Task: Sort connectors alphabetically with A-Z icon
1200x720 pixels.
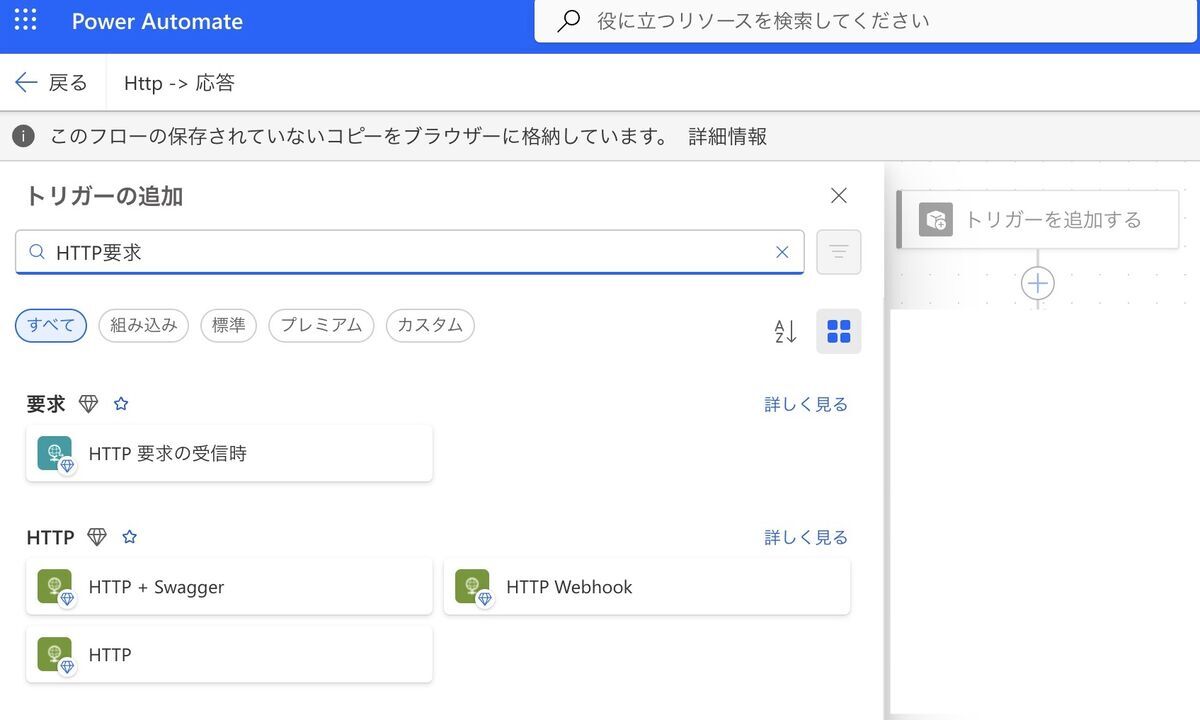Action: click(786, 332)
